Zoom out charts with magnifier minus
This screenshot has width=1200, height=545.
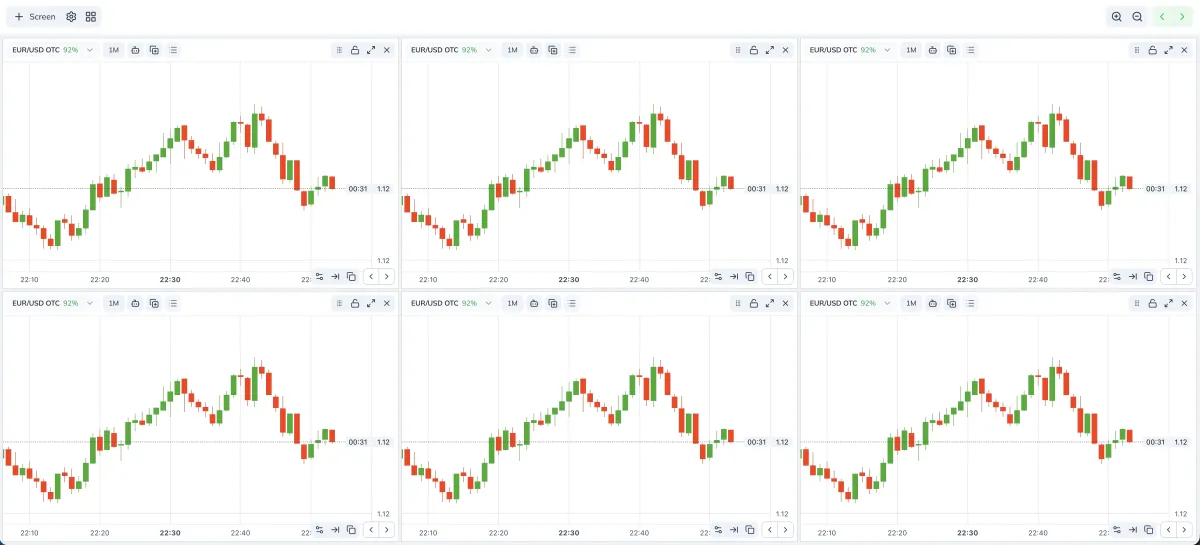tap(1137, 17)
